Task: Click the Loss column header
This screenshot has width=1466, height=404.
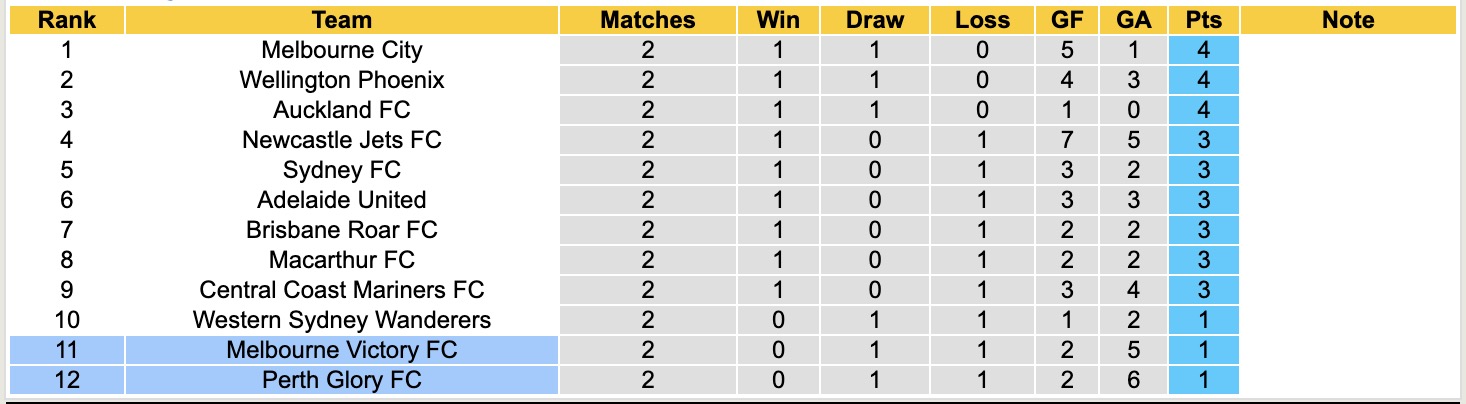Action: click(982, 20)
